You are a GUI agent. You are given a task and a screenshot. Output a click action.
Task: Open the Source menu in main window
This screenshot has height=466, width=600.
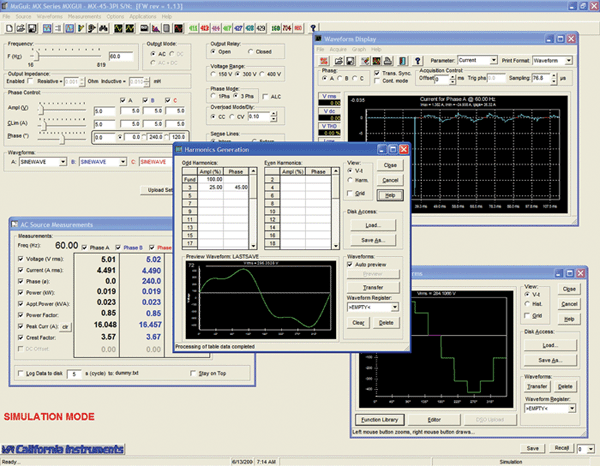coord(23,17)
